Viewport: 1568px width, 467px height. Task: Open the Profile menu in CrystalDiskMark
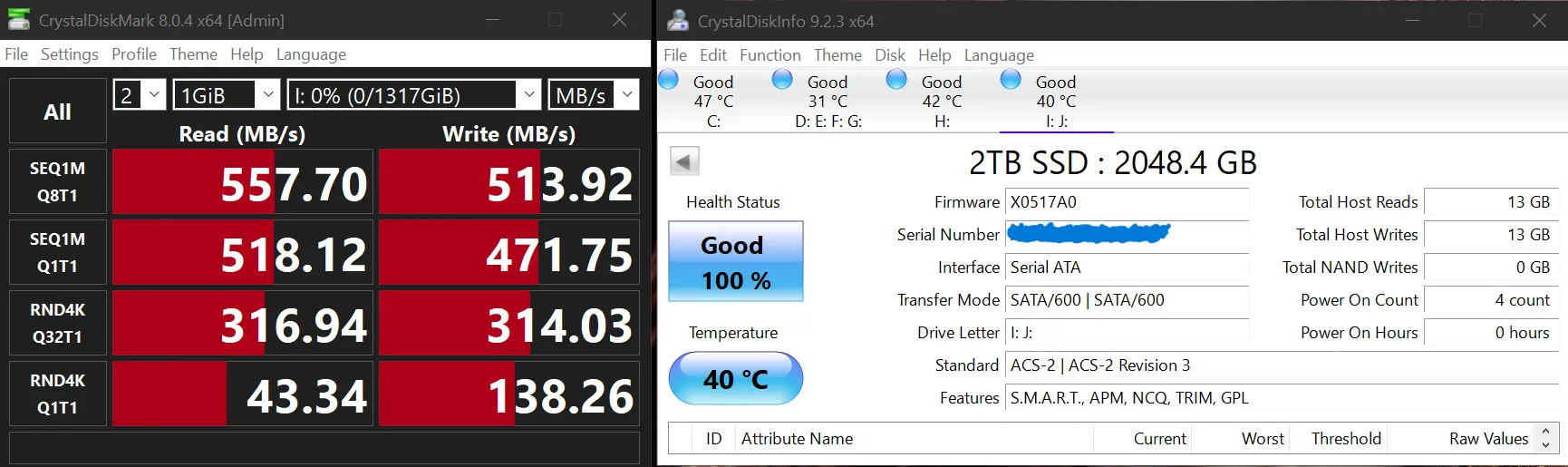point(133,54)
